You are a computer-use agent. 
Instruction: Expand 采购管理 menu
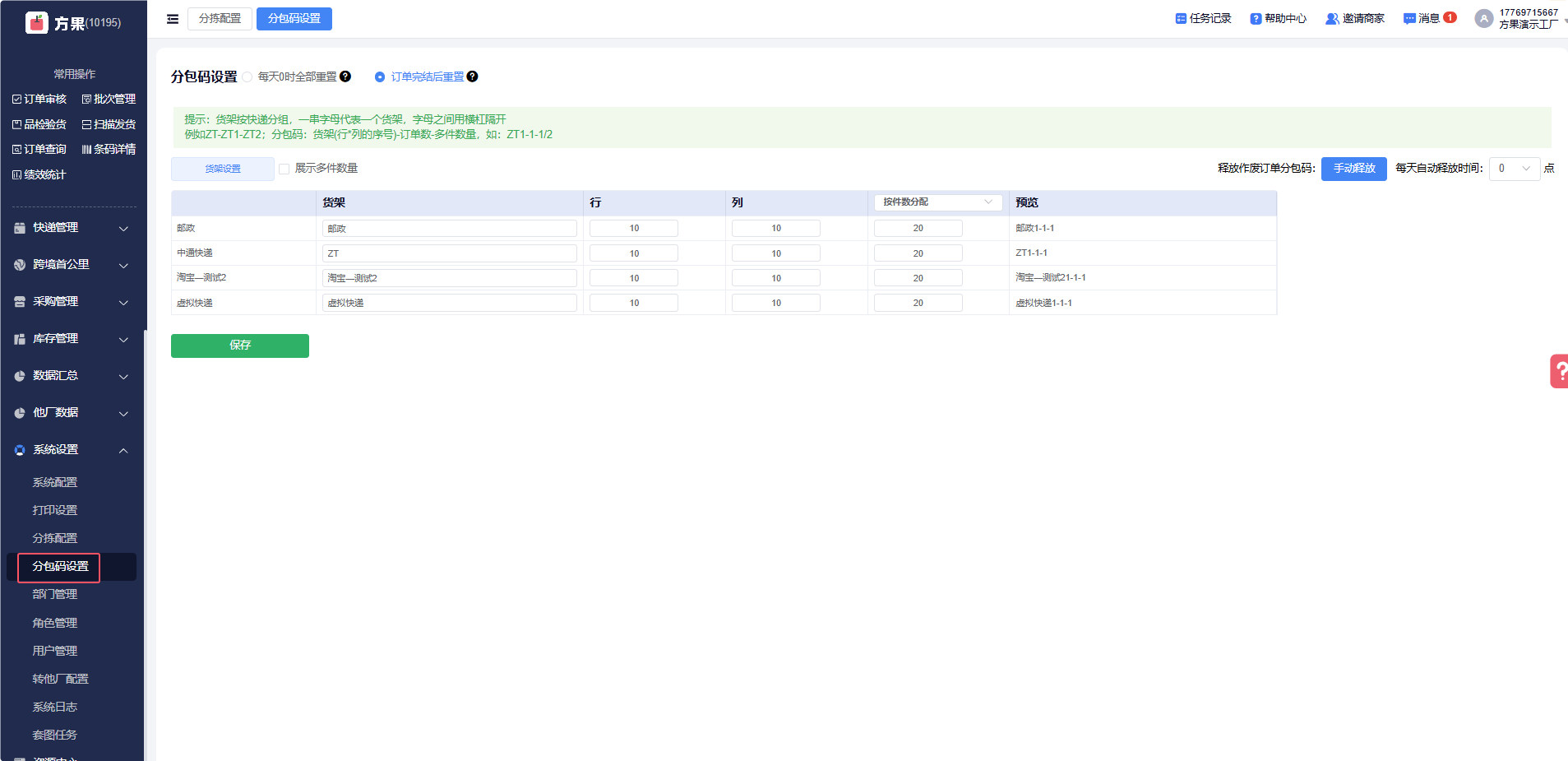(72, 302)
